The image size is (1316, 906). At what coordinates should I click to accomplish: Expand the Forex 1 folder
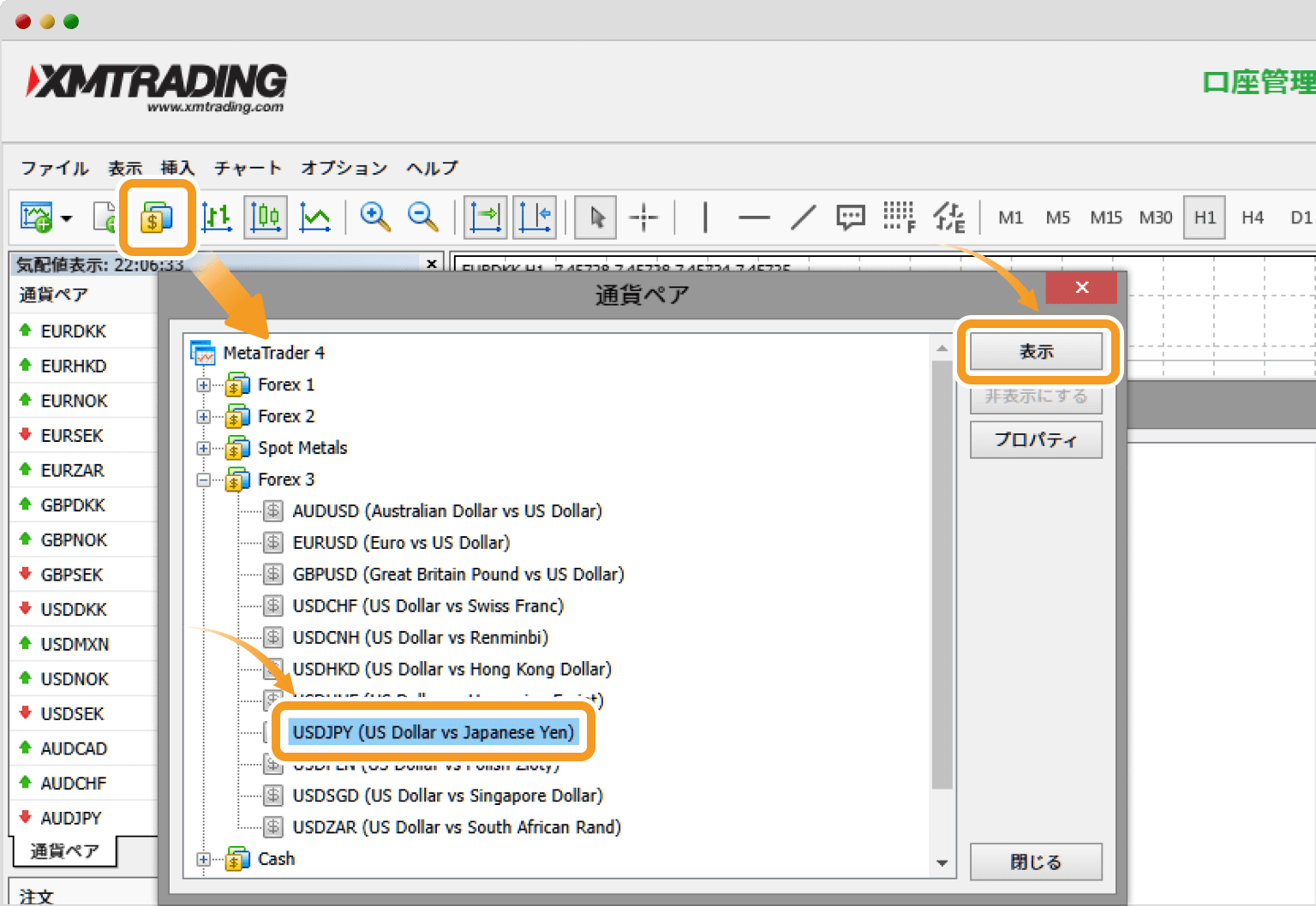203,385
